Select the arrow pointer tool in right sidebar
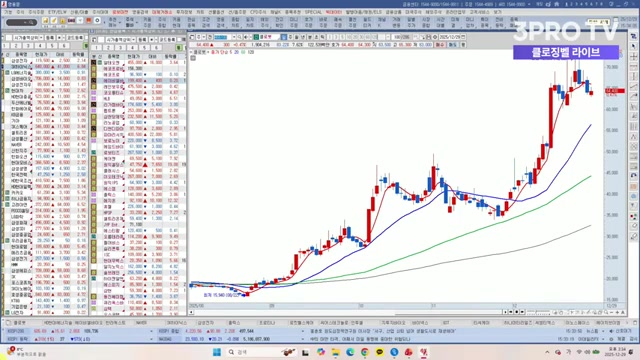This screenshot has height=360, width=640. coord(633,47)
